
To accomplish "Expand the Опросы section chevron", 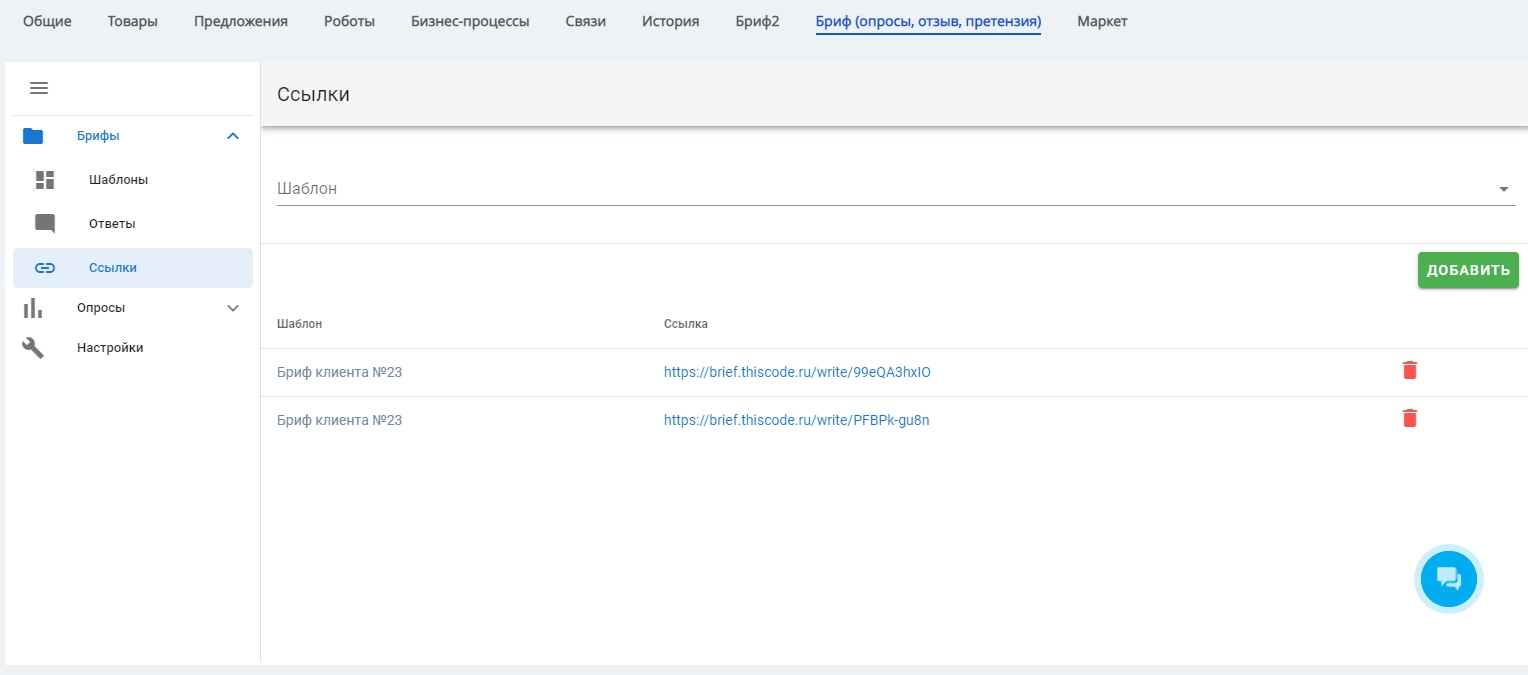I will (233, 308).
